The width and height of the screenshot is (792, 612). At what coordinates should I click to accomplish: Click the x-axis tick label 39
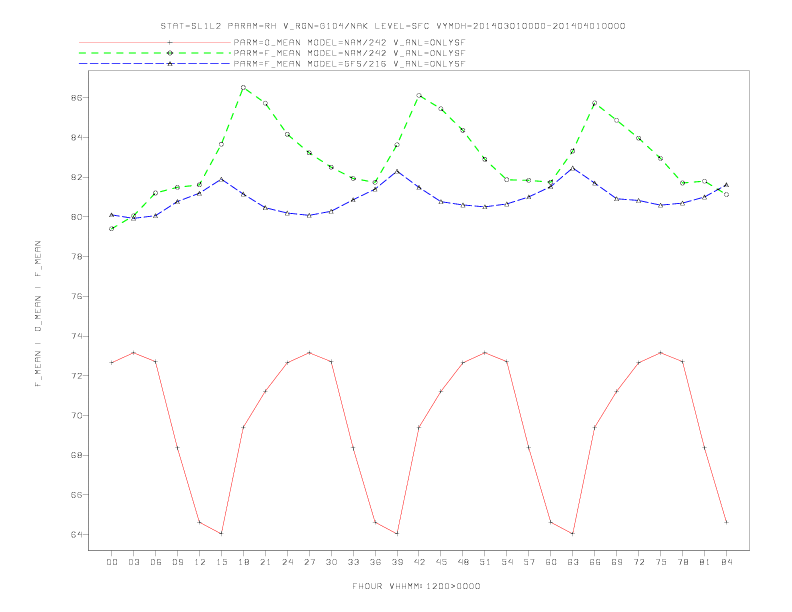(397, 562)
